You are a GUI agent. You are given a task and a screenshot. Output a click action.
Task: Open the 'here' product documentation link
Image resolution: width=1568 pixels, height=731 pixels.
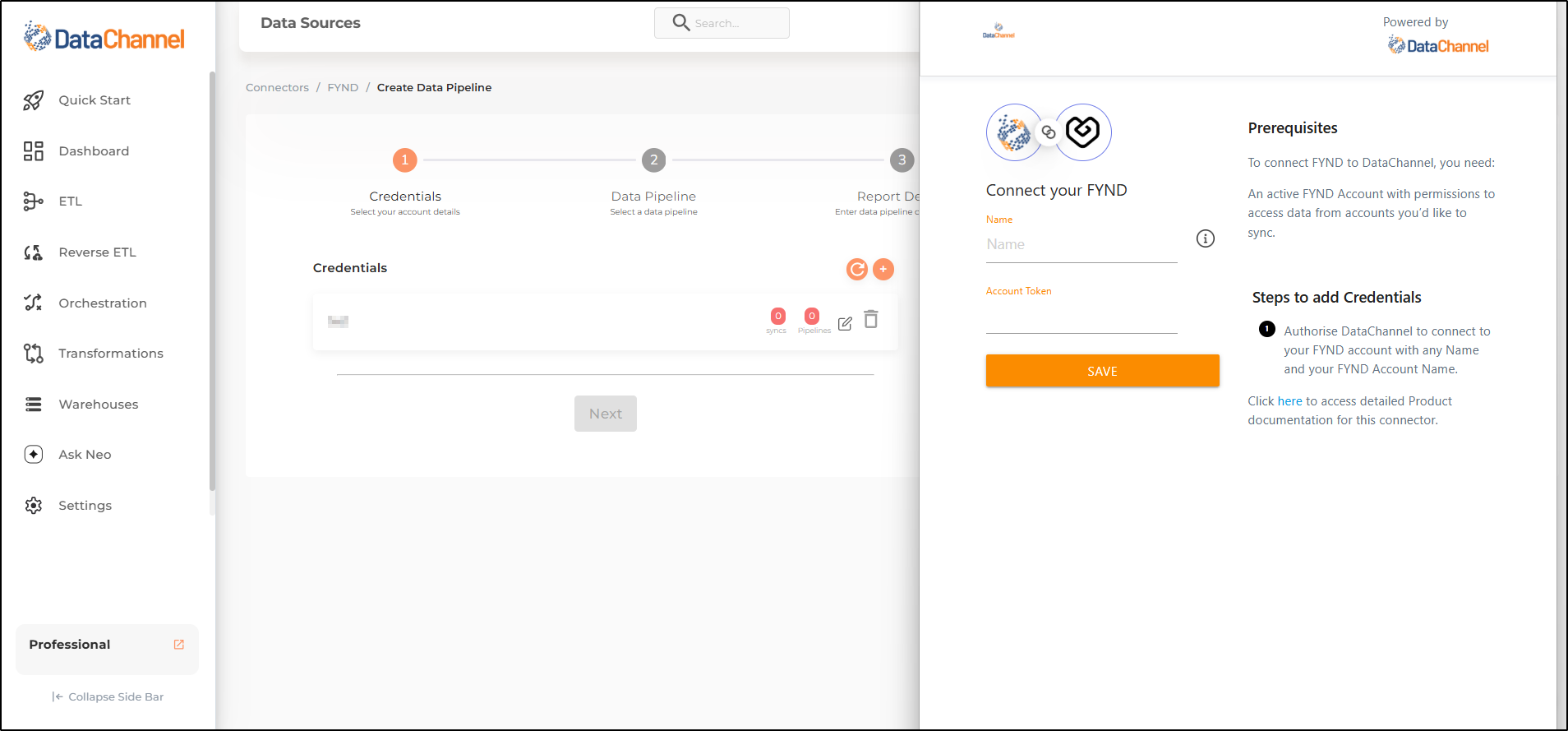coord(1289,401)
